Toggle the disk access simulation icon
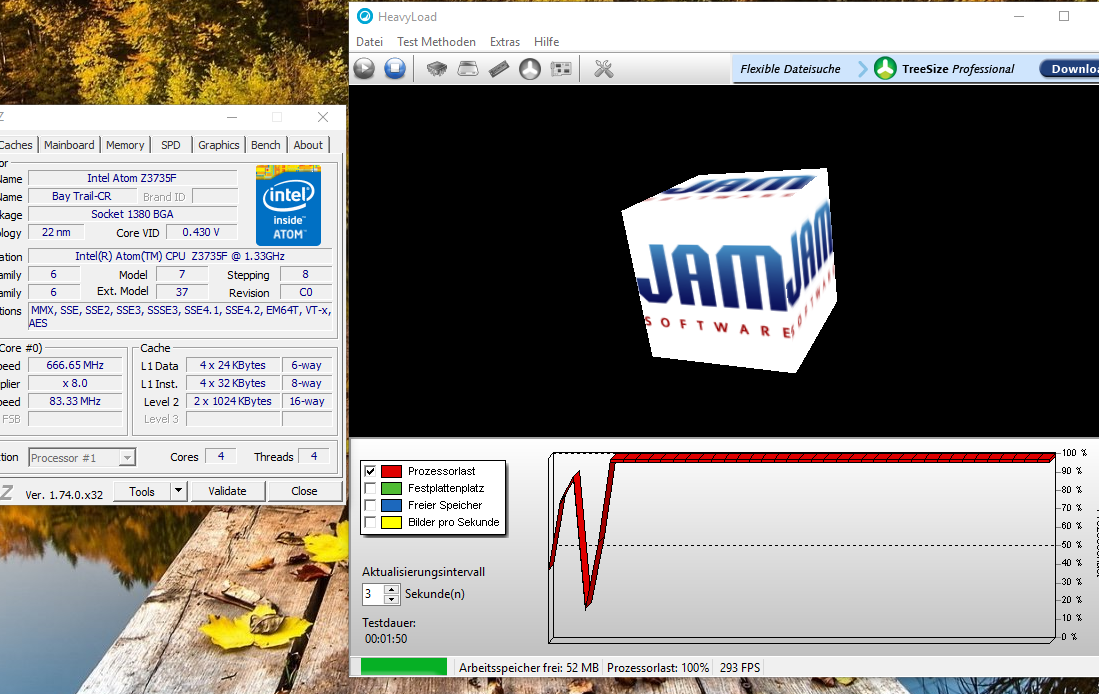 point(530,69)
